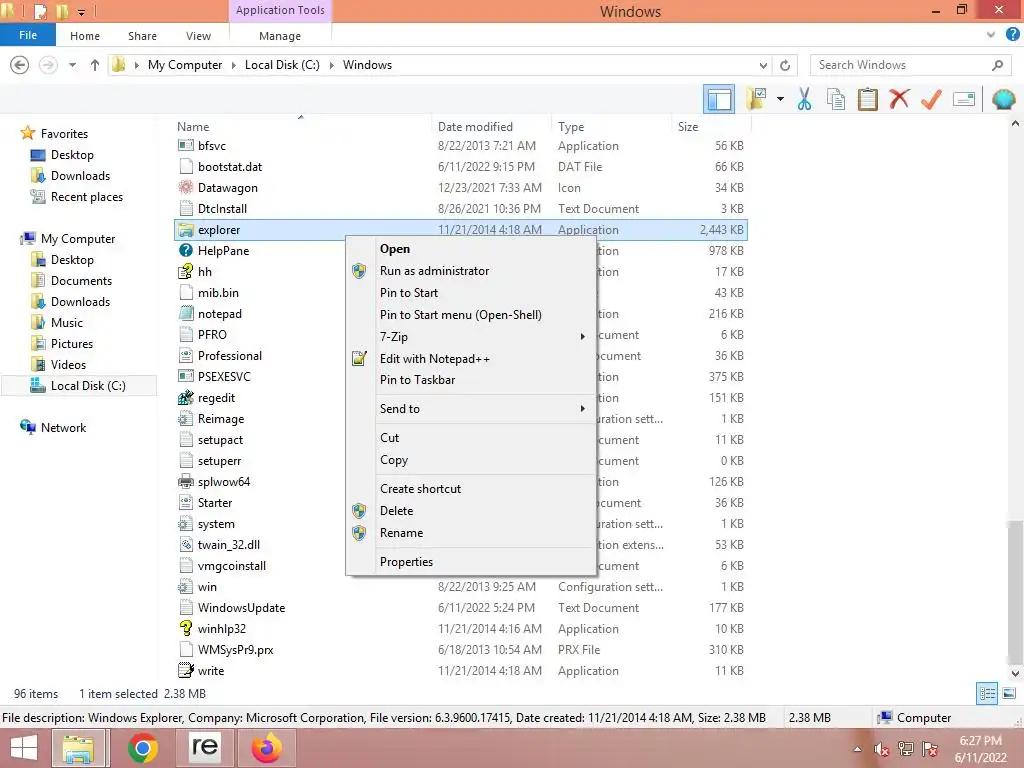This screenshot has height=768, width=1024.
Task: Click the email envelope toolbar icon
Action: (x=964, y=99)
